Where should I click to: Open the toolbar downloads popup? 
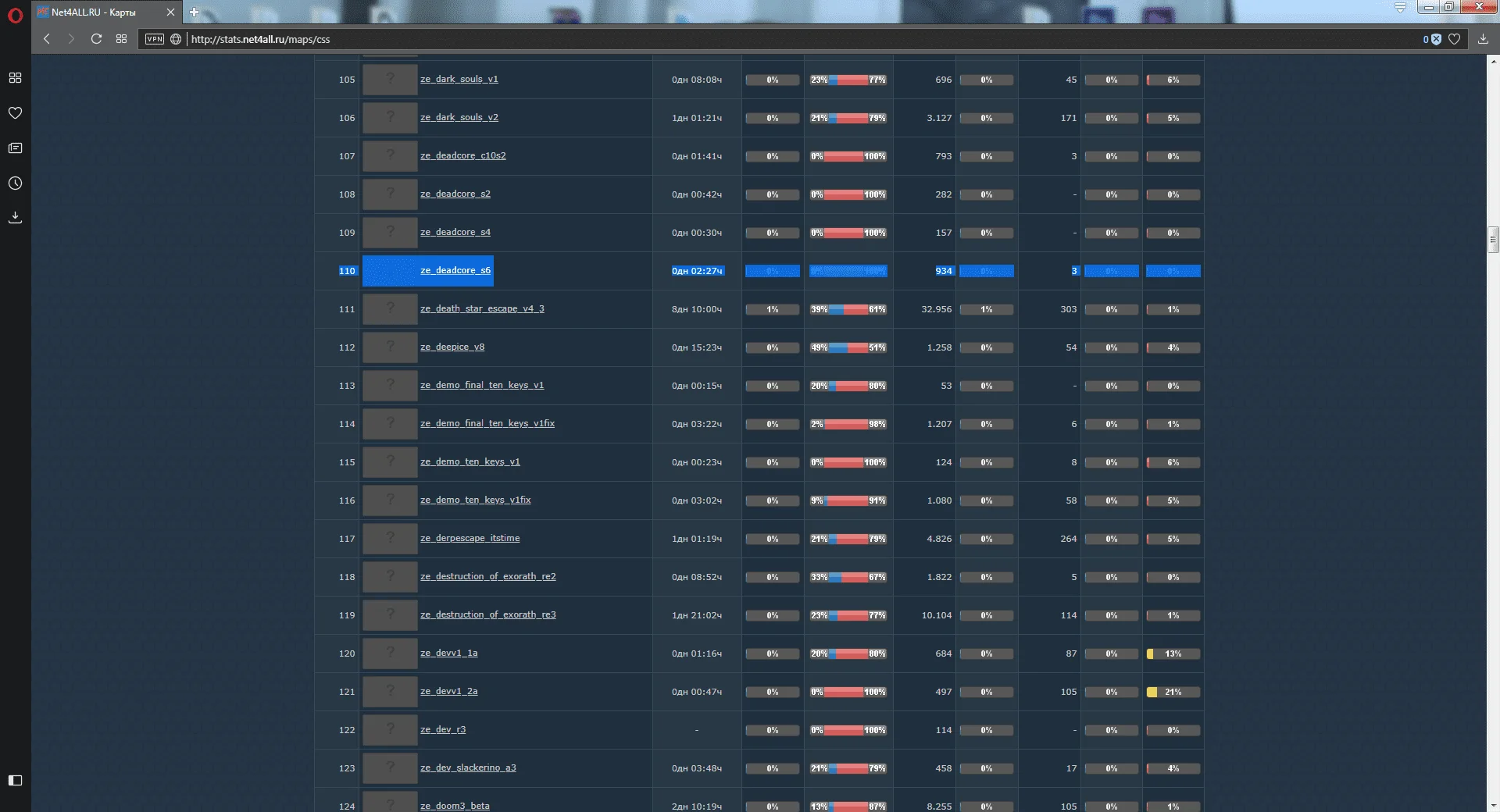(x=1483, y=39)
